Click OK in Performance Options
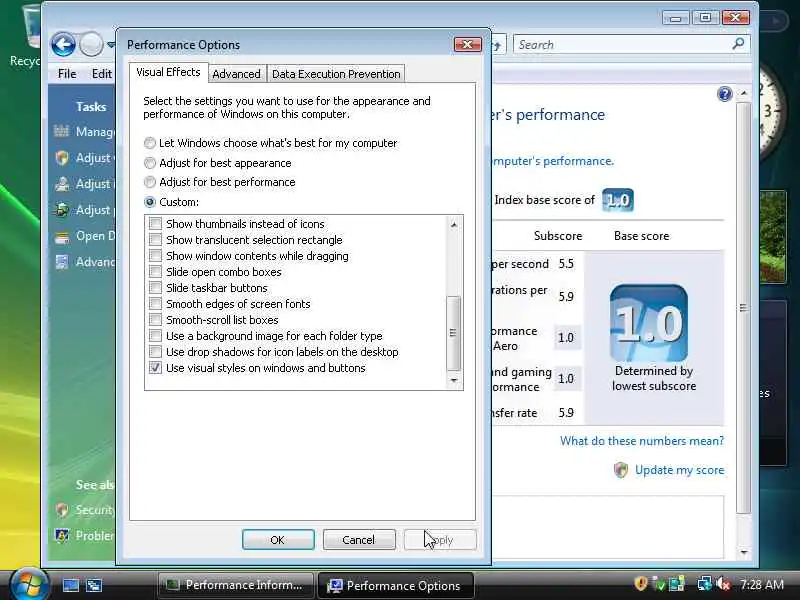The height and width of the screenshot is (600, 800). click(x=278, y=540)
